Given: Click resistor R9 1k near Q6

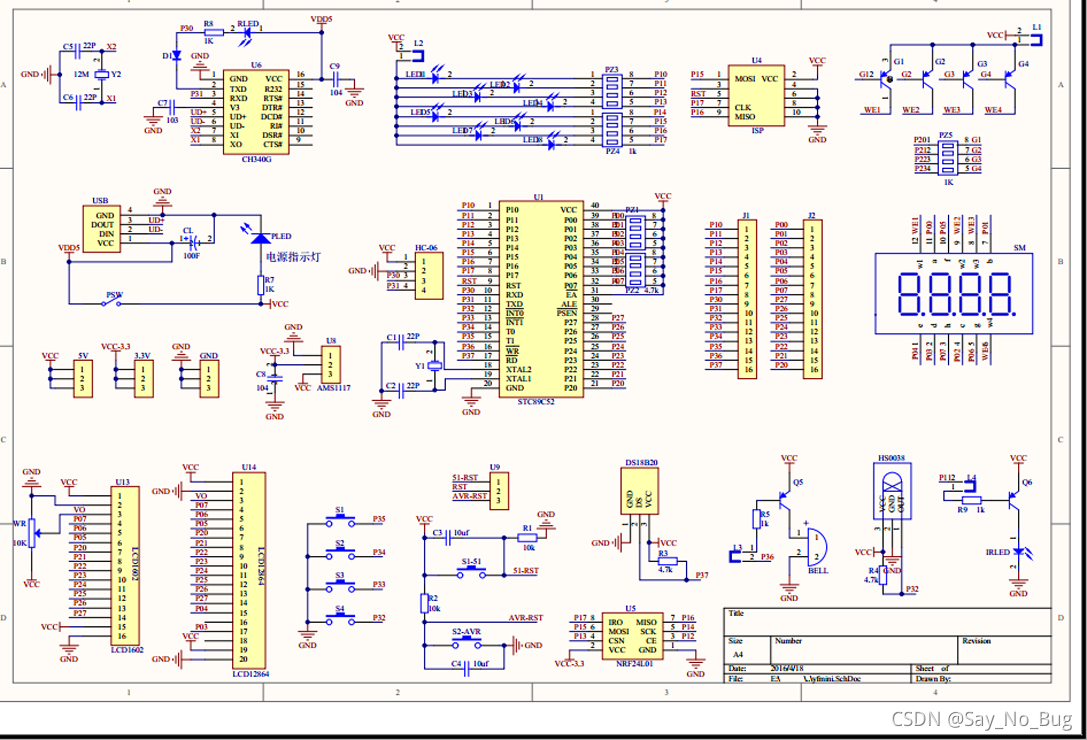Looking at the screenshot, I should click(972, 499).
